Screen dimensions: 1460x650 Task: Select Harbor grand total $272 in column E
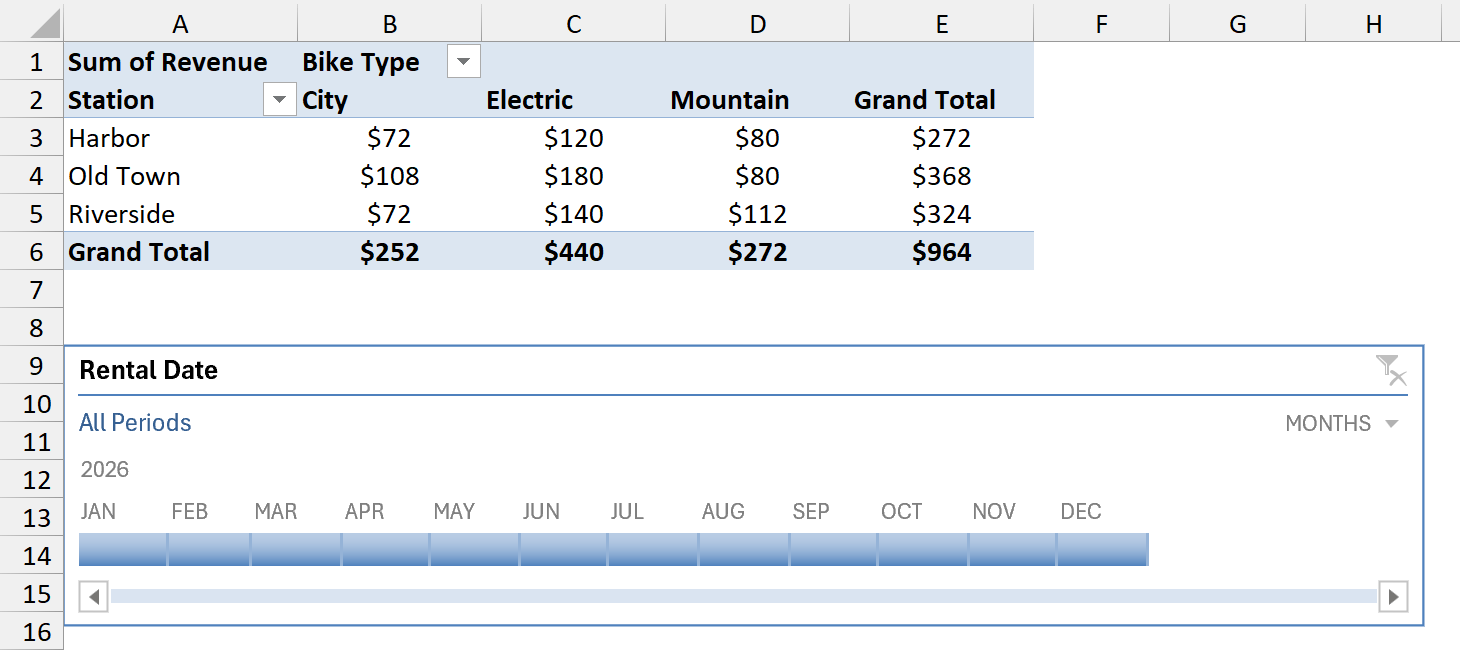(x=942, y=138)
